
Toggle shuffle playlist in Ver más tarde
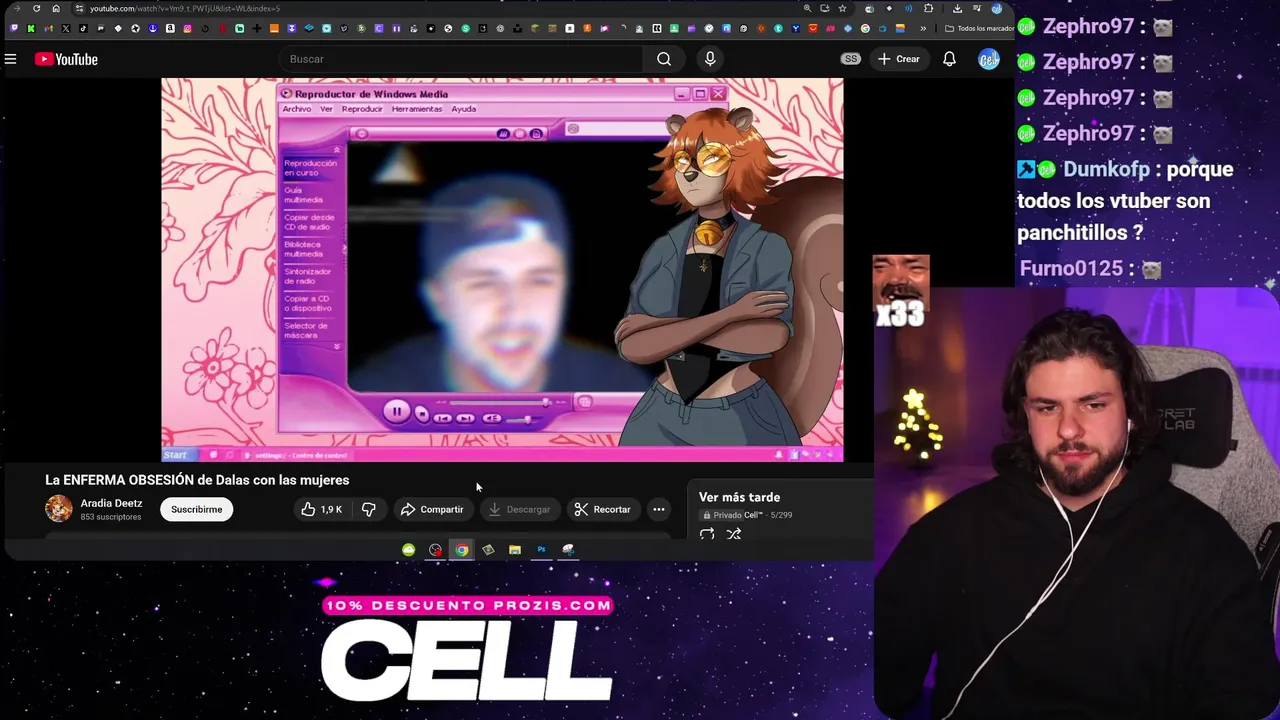click(734, 534)
